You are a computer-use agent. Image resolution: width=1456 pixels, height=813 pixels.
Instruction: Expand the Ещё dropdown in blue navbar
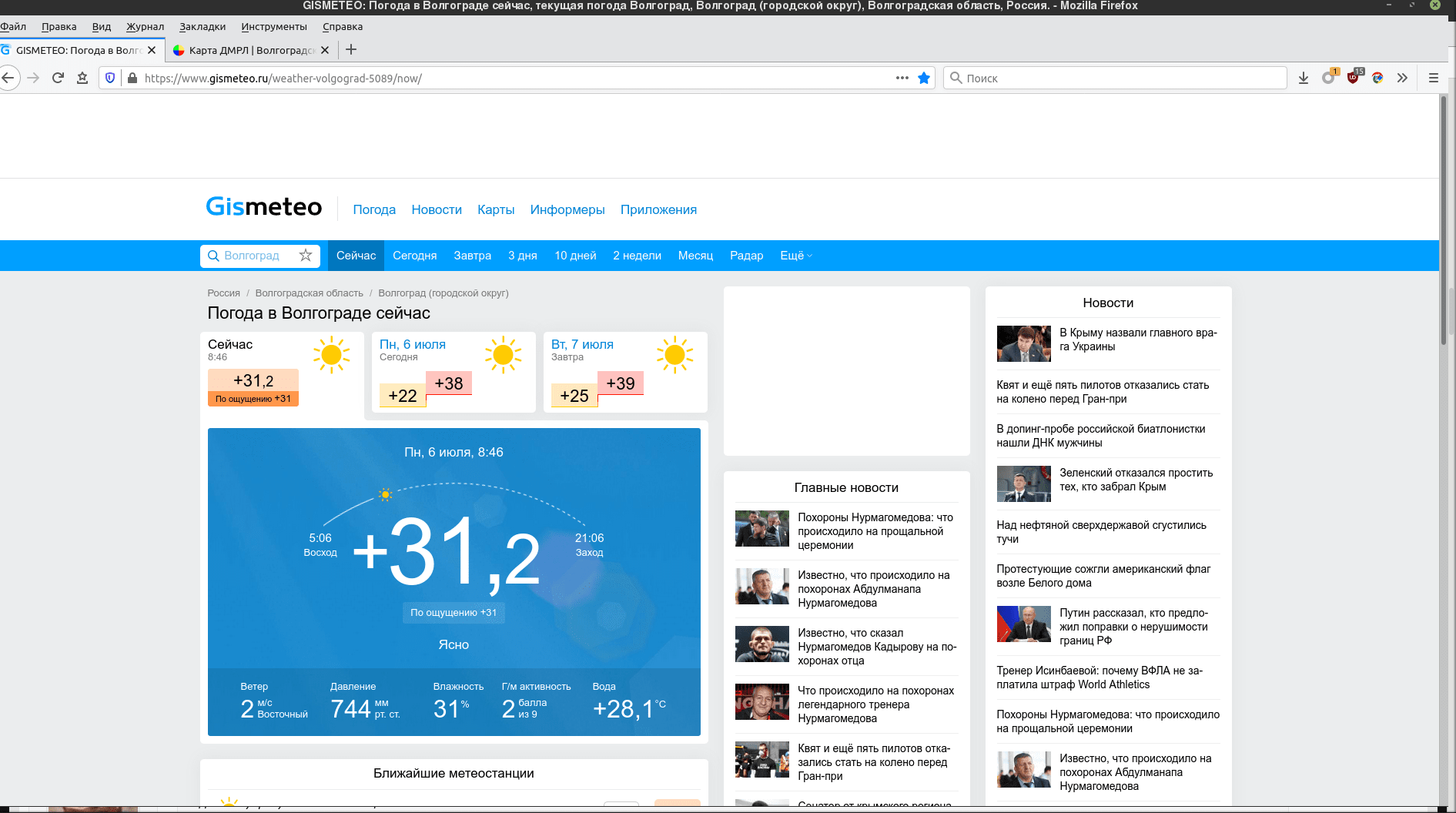[x=795, y=256]
